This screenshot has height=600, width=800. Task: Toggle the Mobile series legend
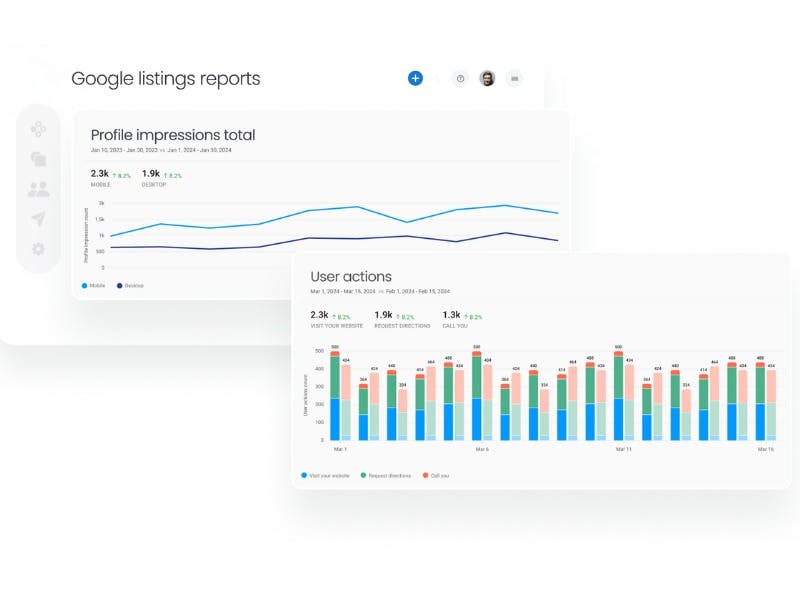(x=96, y=285)
